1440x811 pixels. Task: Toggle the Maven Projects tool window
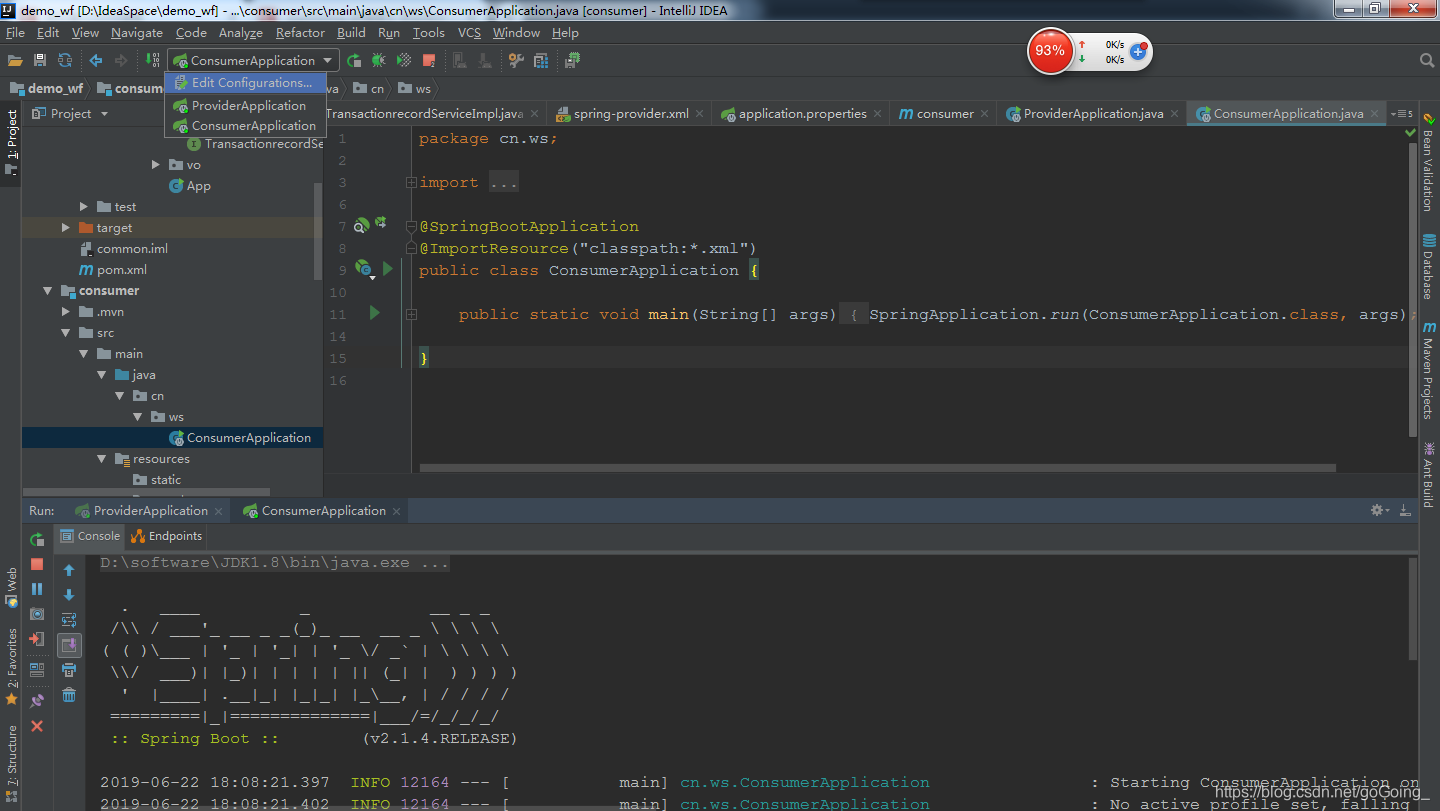click(1429, 370)
